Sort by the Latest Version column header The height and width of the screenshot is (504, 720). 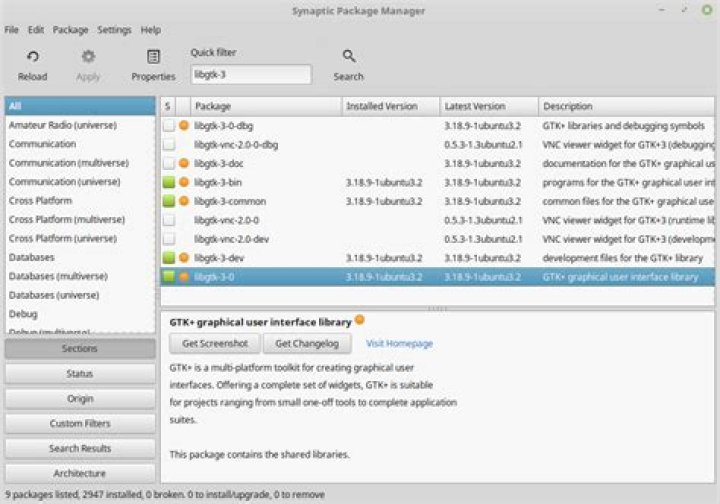click(489, 106)
